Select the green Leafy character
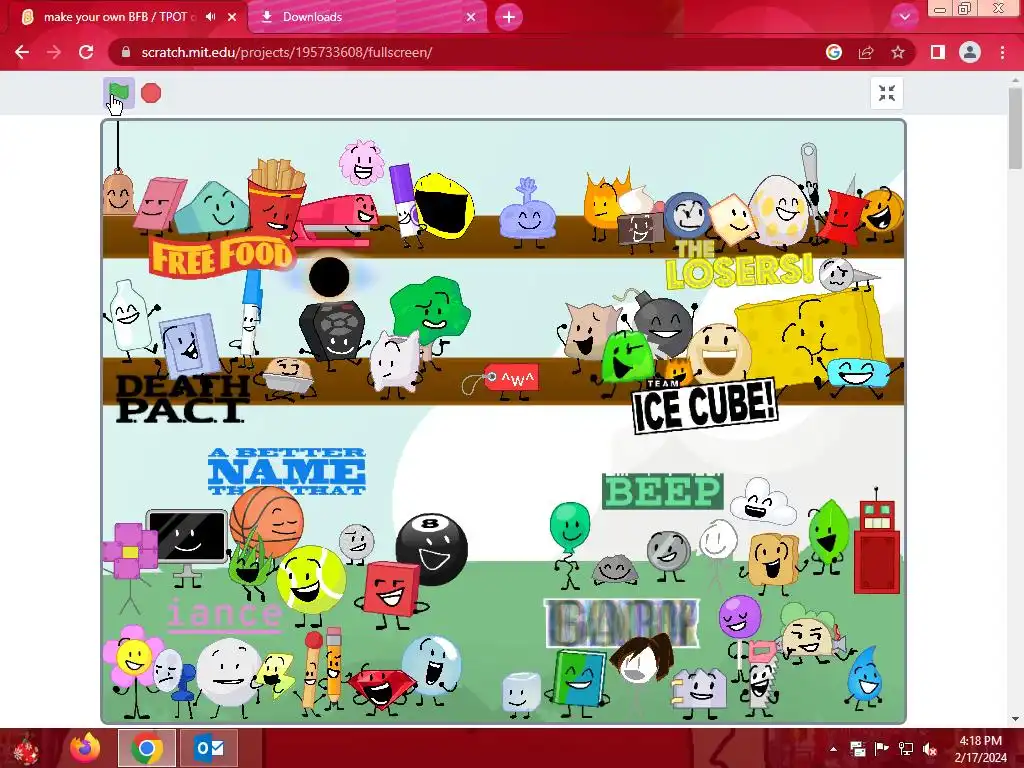The height and width of the screenshot is (768, 1024). click(829, 532)
